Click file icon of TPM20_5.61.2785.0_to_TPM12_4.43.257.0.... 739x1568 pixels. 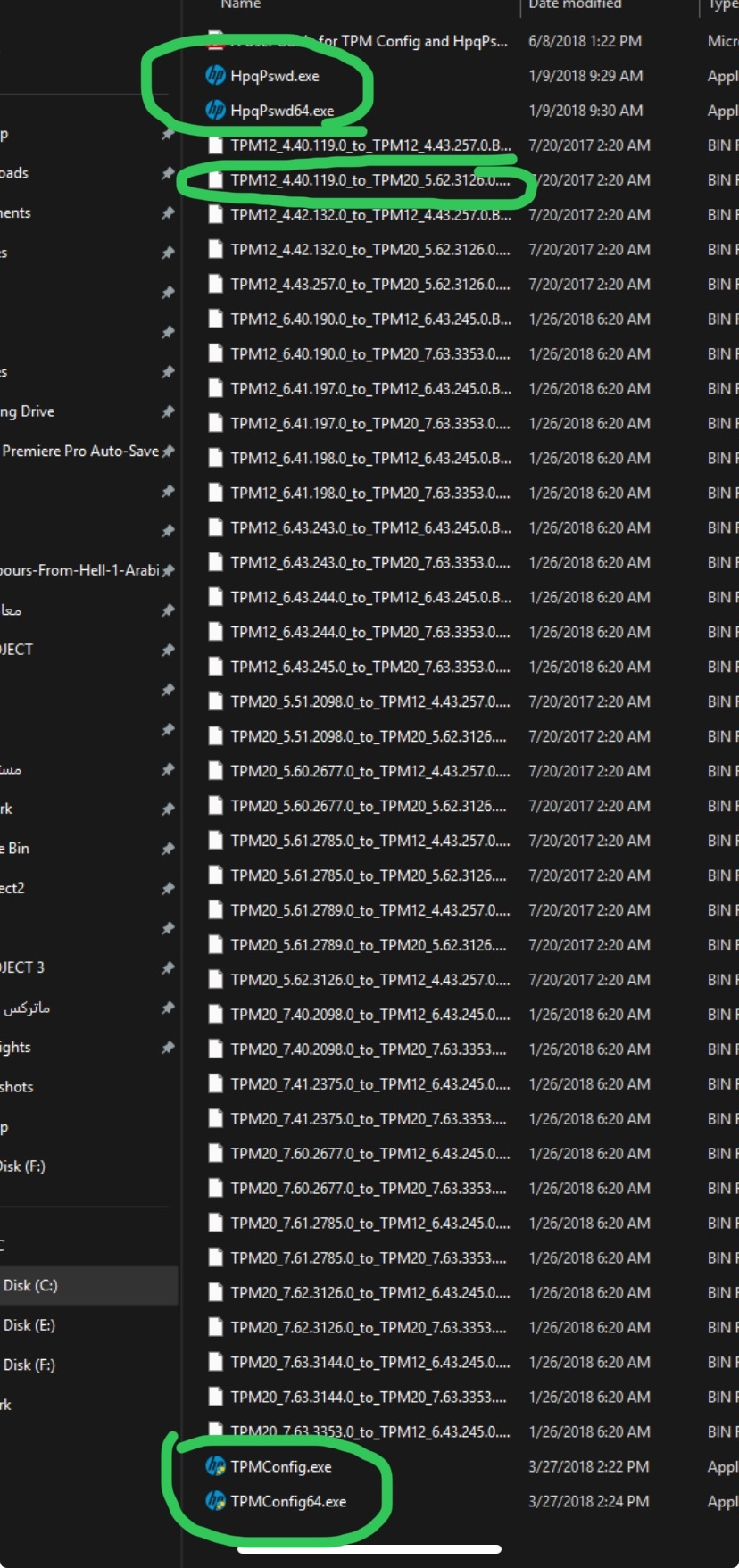[x=215, y=841]
